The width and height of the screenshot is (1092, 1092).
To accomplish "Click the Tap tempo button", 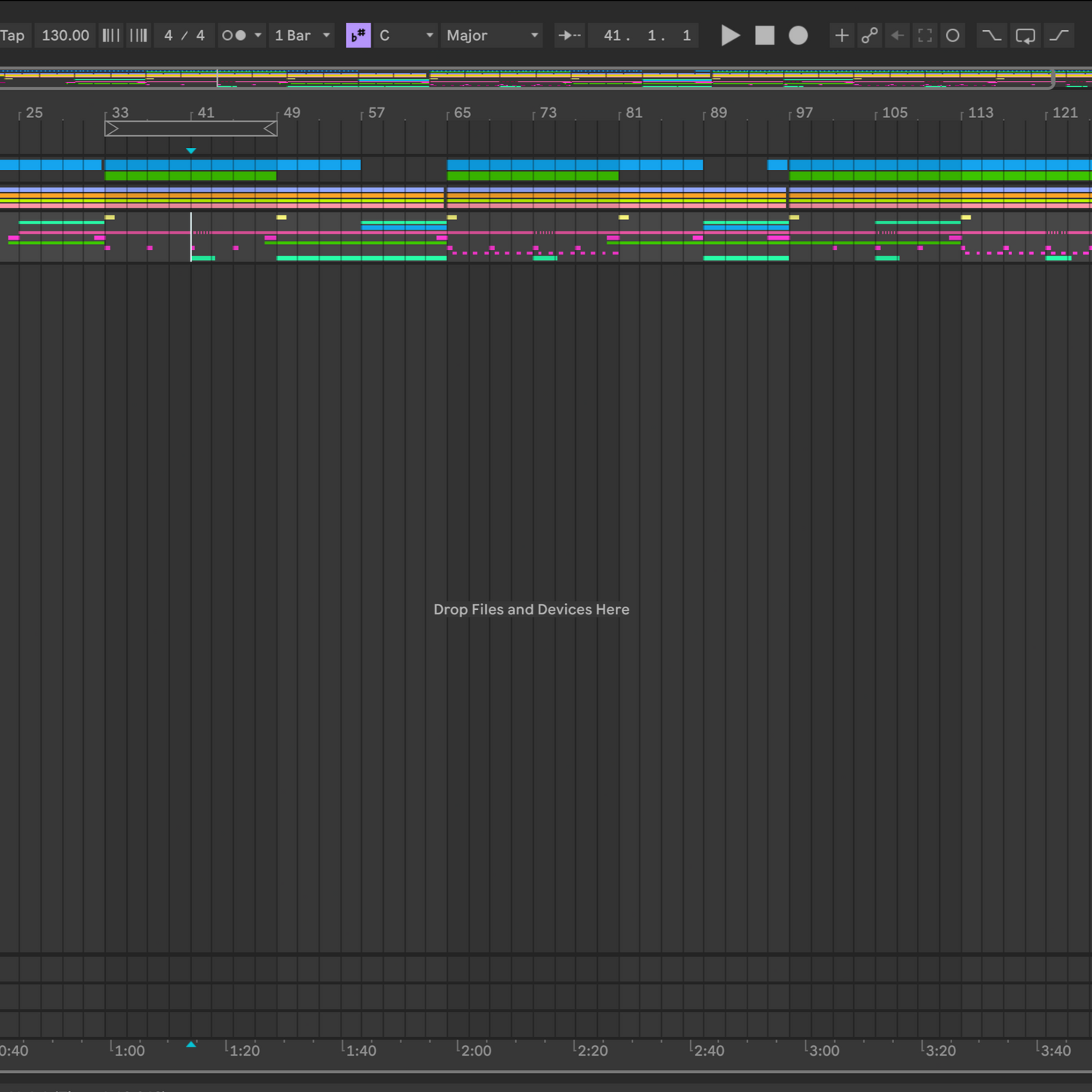I will 12,36.
